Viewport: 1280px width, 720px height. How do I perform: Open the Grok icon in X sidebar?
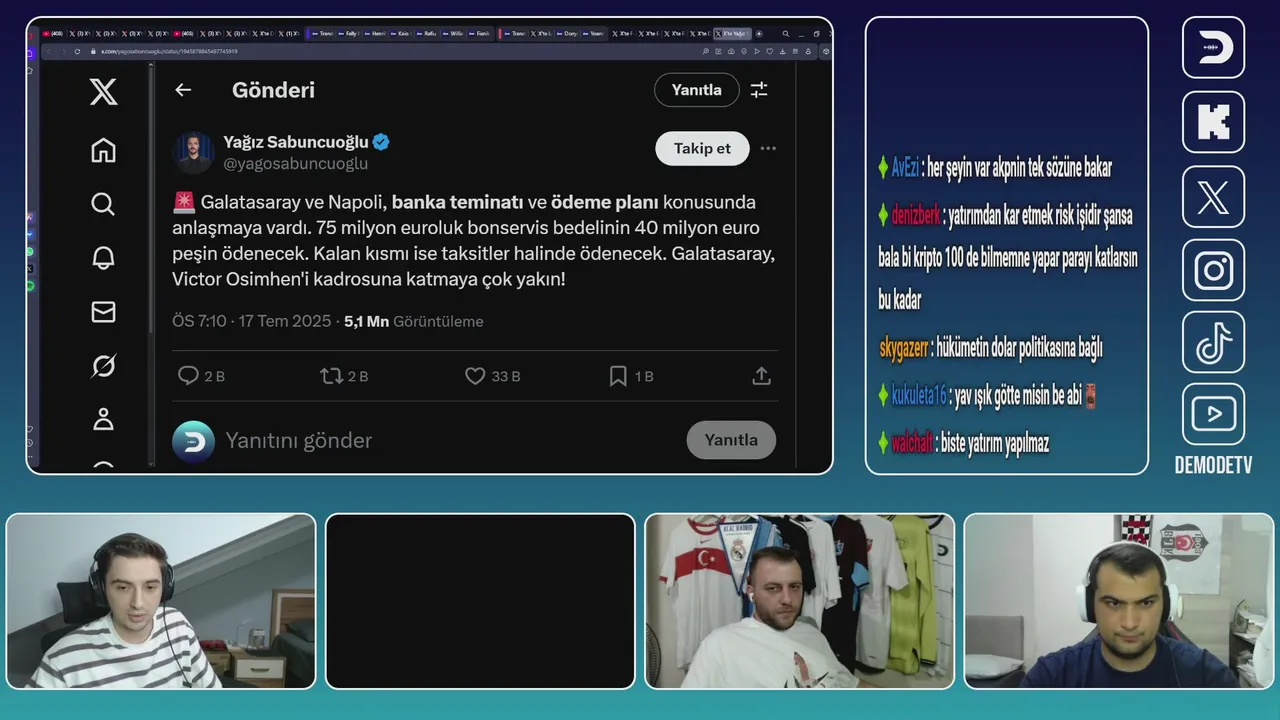[103, 366]
